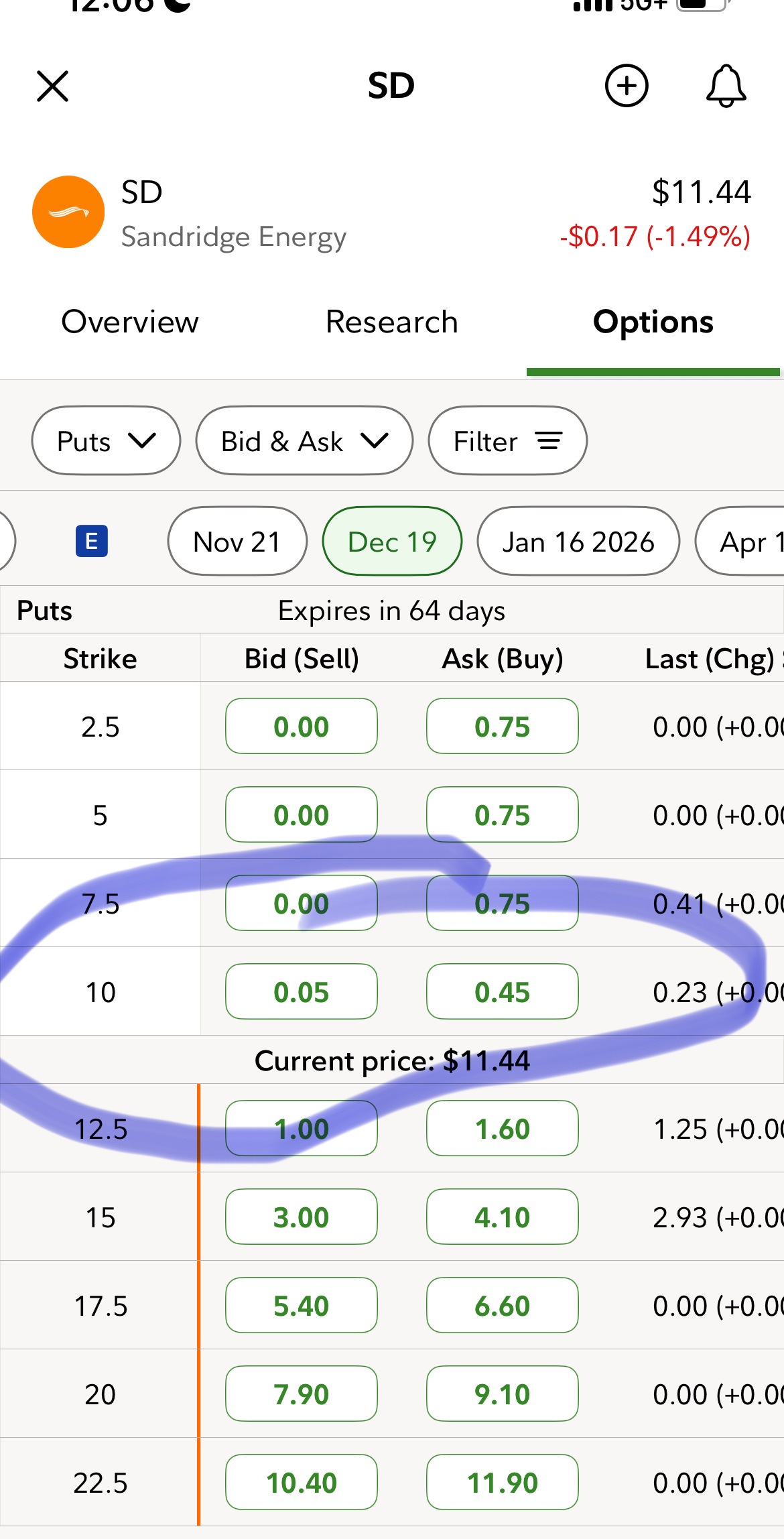Image resolution: width=784 pixels, height=1539 pixels.
Task: Tap the 5 strike cell
Action: [101, 815]
